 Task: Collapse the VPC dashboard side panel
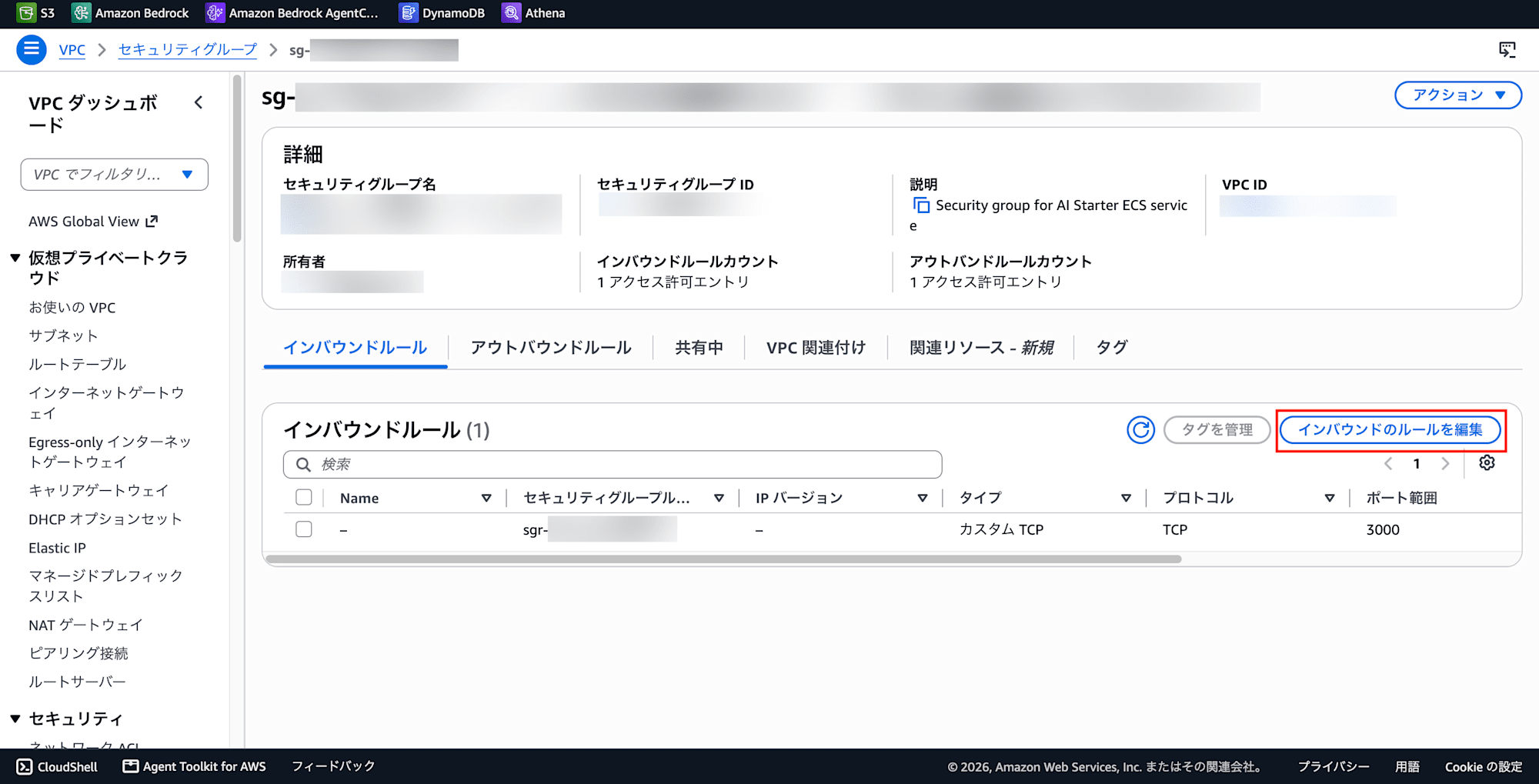pos(199,102)
